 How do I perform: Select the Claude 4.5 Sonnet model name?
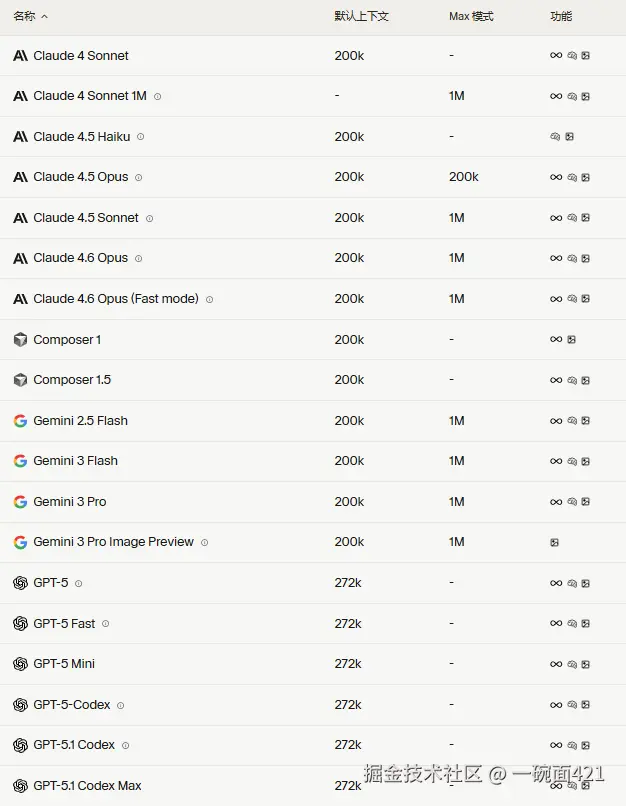click(x=86, y=218)
